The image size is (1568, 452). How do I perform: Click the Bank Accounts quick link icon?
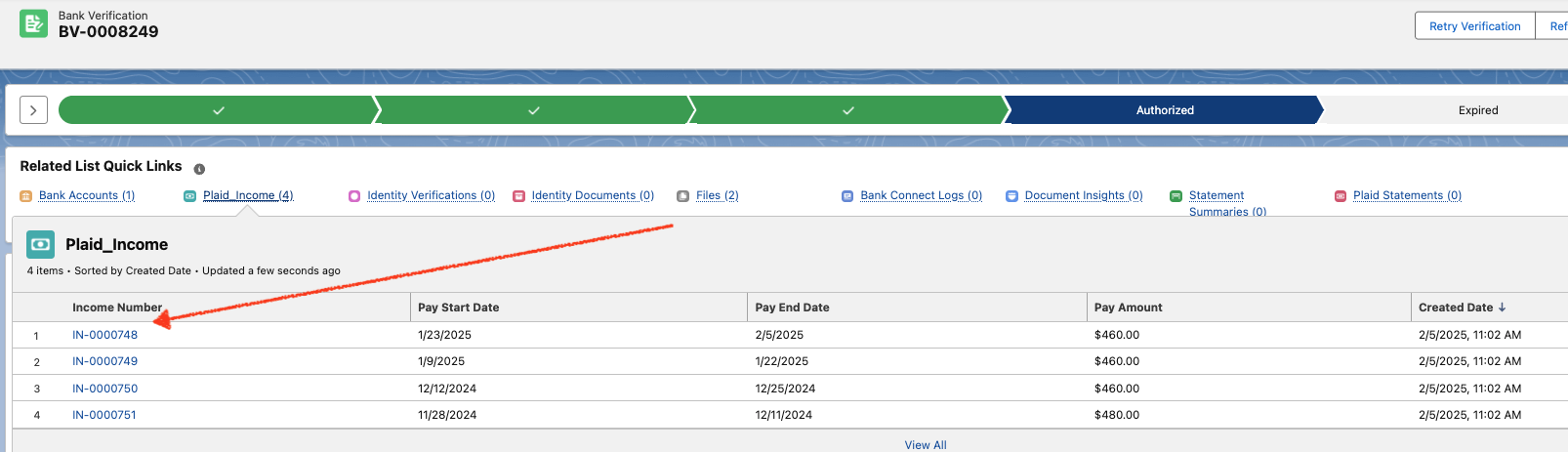pos(26,196)
